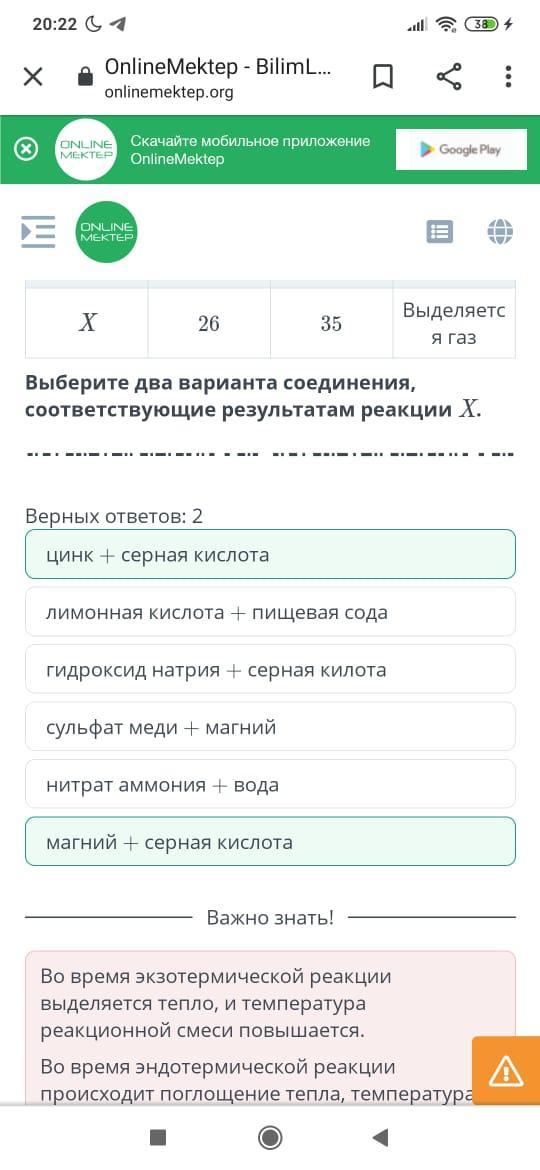Share the page via share icon
The width and height of the screenshot is (540, 1170).
point(448,77)
